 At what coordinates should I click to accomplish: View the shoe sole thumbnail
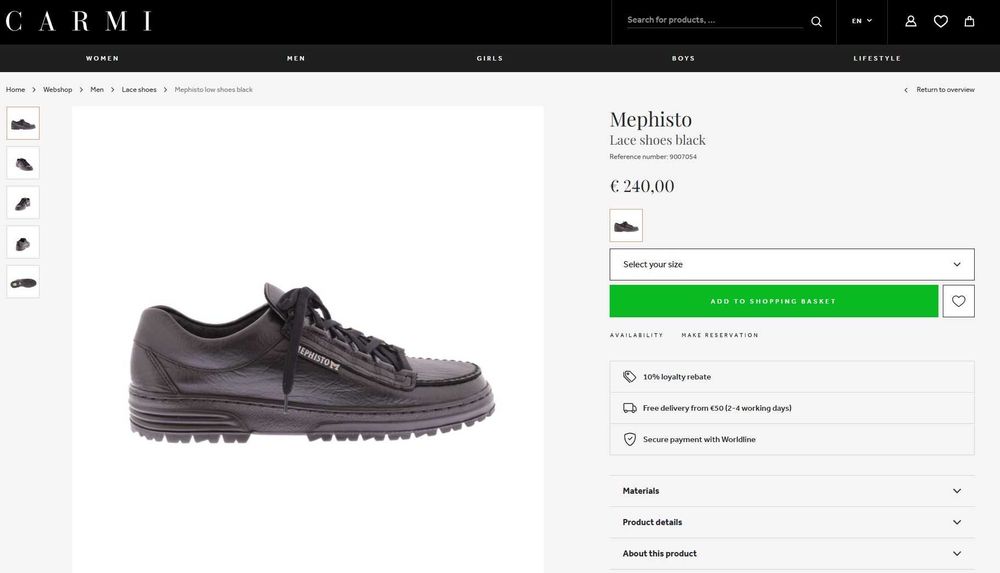pos(23,282)
